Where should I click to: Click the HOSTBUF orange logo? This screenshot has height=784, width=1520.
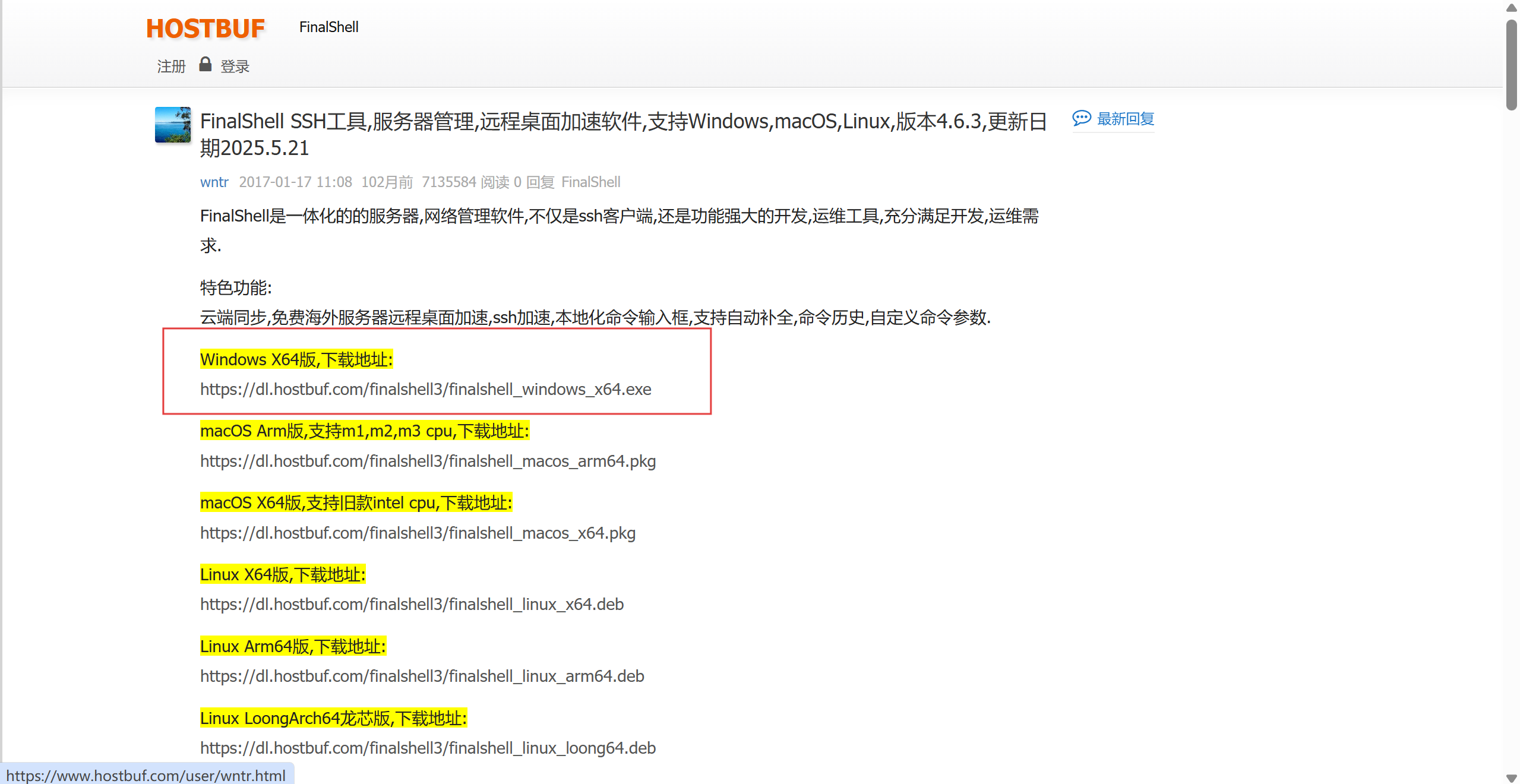click(205, 29)
